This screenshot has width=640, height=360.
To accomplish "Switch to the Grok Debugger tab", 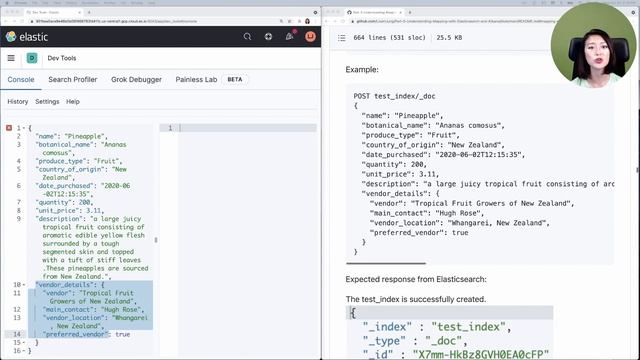I will (136, 80).
